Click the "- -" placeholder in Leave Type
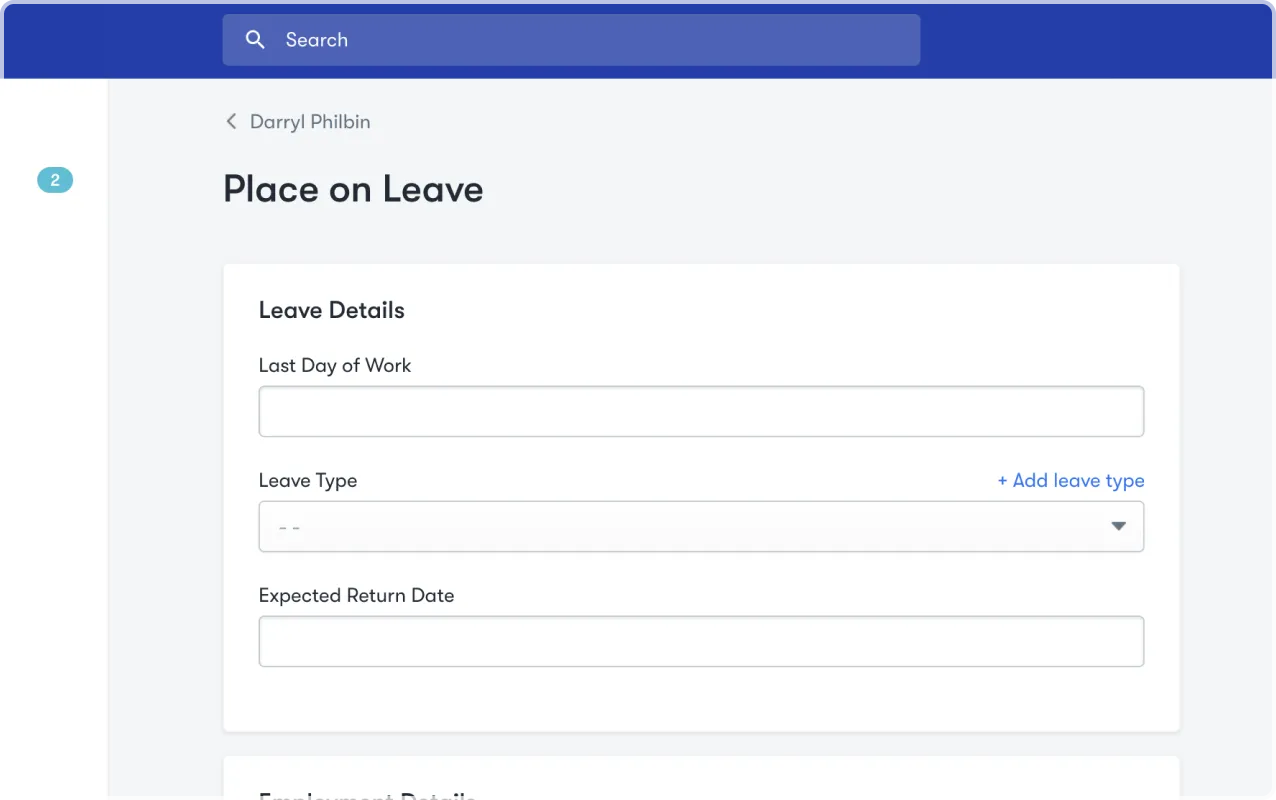The height and width of the screenshot is (800, 1276). click(290, 528)
